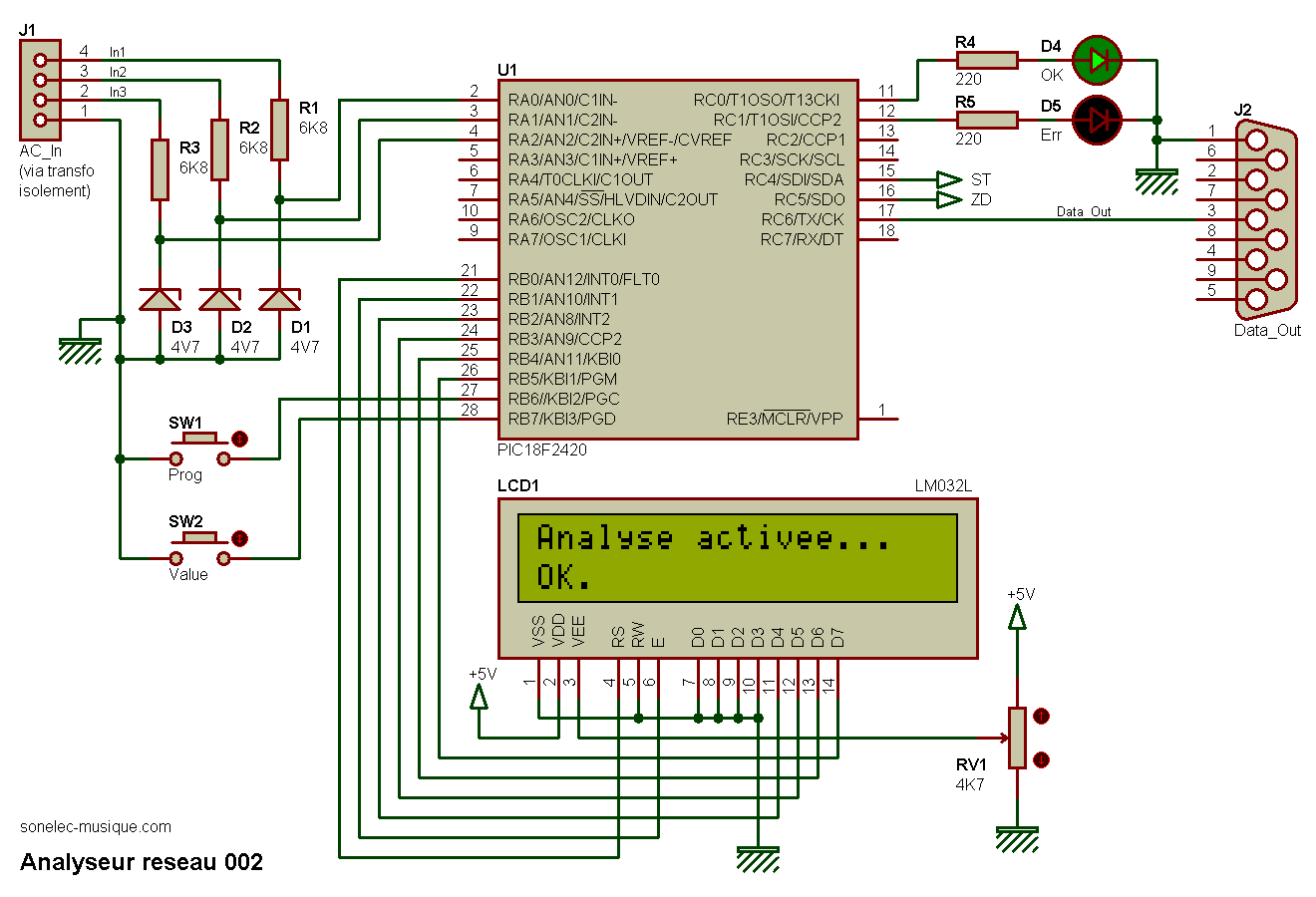
Task: Select the D1 zener diode symbol
Action: point(279,298)
